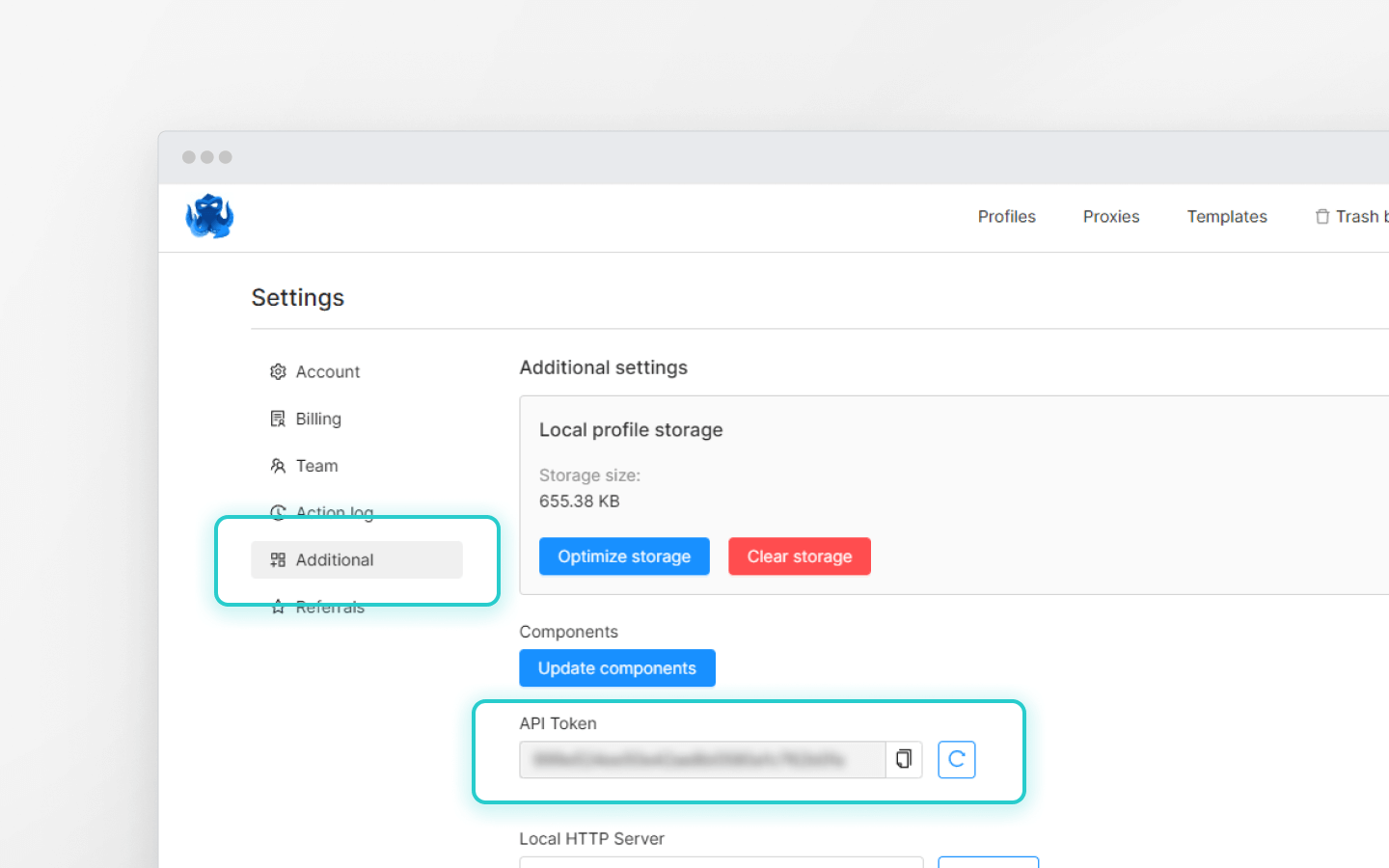Select Account in settings sidebar
Image resolution: width=1389 pixels, height=868 pixels.
(357, 371)
